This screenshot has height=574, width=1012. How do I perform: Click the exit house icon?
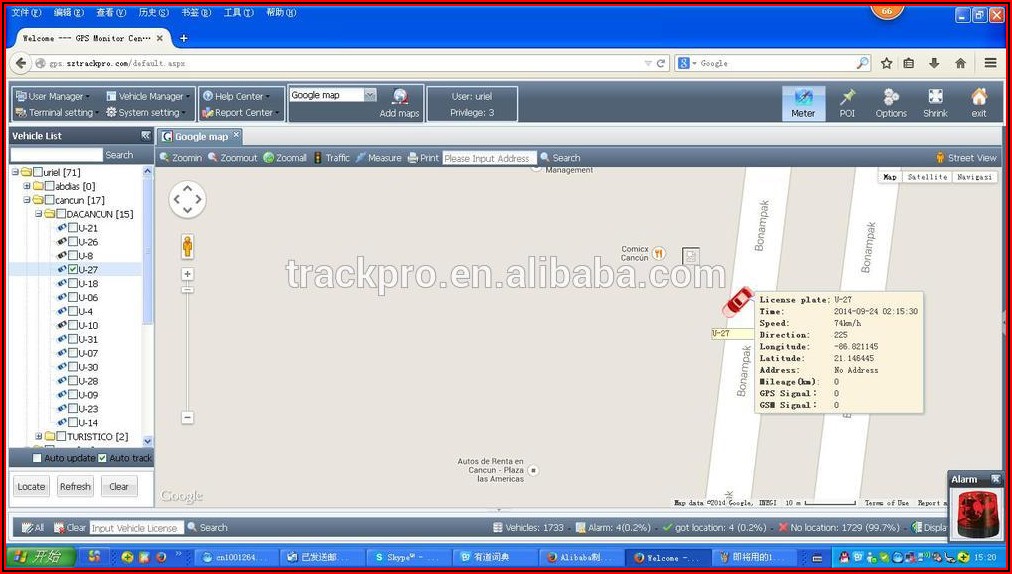[979, 103]
